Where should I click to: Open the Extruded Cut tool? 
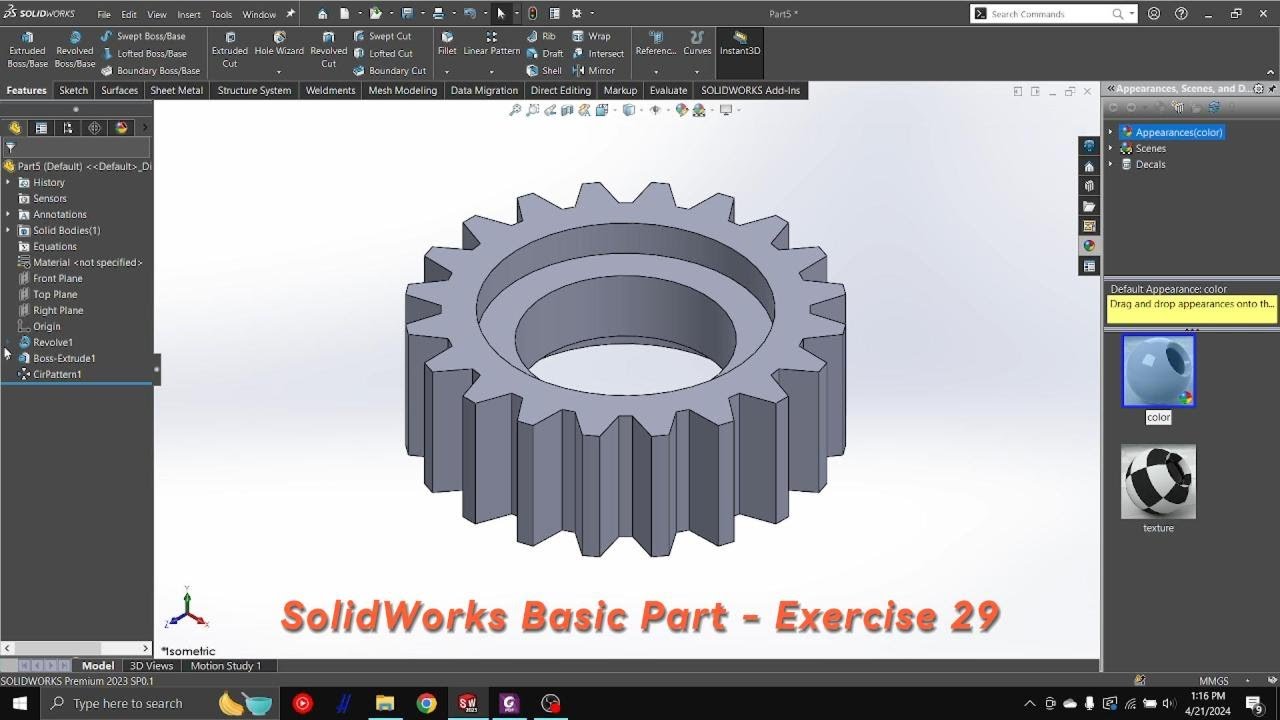coord(230,50)
